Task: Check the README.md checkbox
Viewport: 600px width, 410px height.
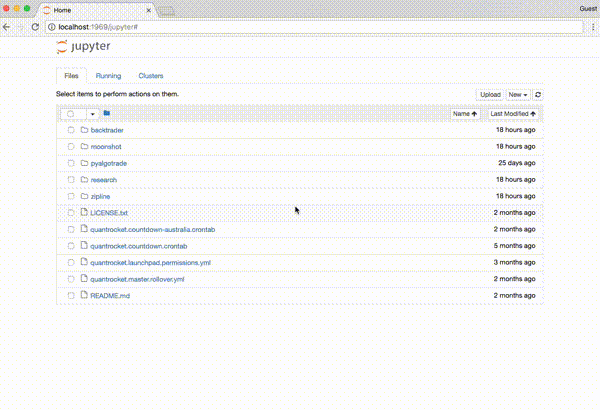Action: [x=71, y=296]
